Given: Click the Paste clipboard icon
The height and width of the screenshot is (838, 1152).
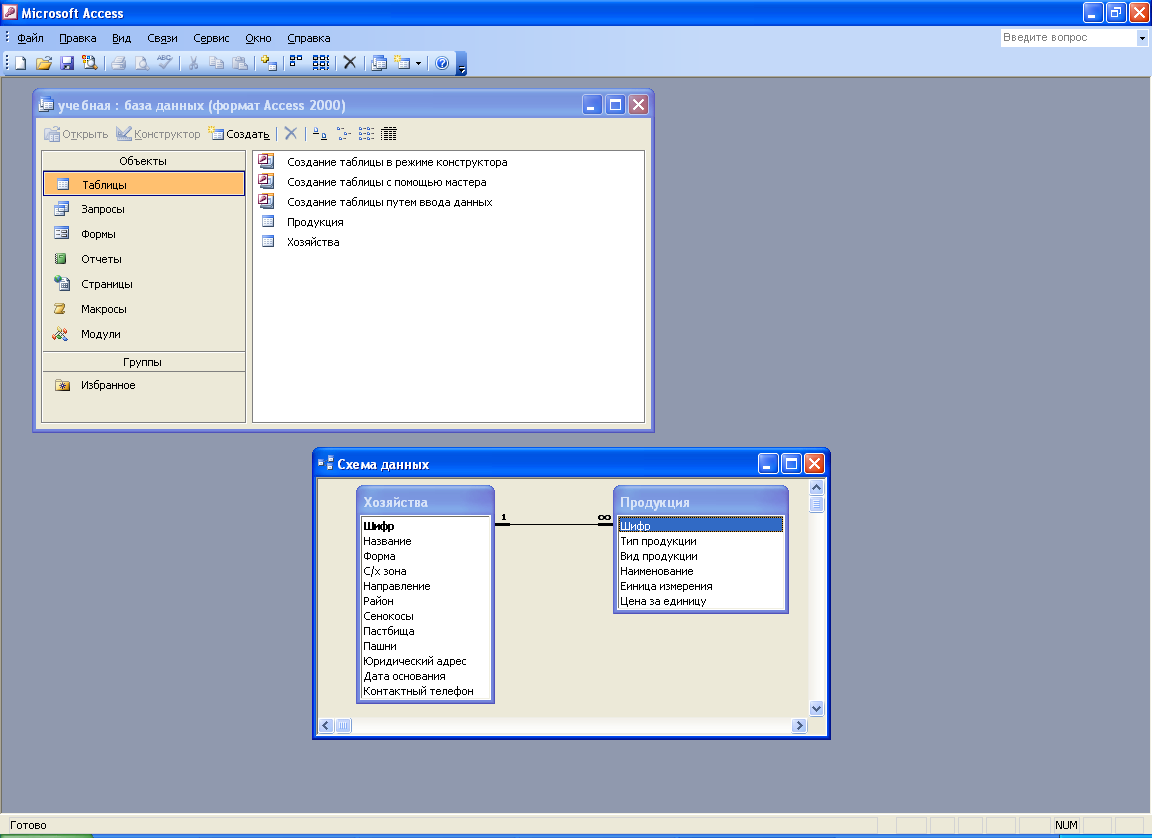Looking at the screenshot, I should (x=240, y=63).
